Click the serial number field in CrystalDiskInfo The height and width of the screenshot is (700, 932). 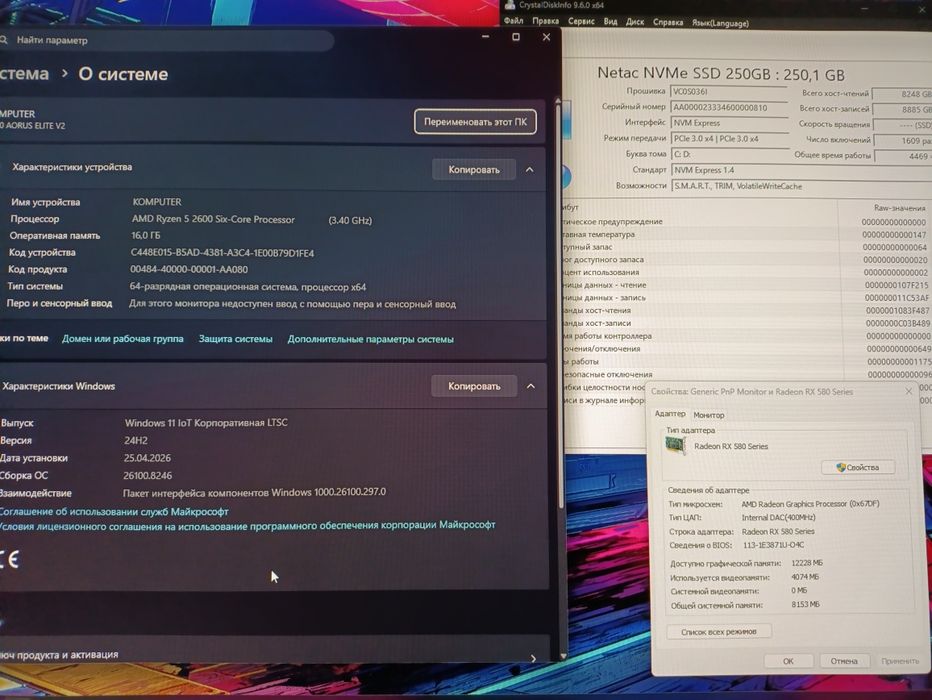tap(729, 108)
